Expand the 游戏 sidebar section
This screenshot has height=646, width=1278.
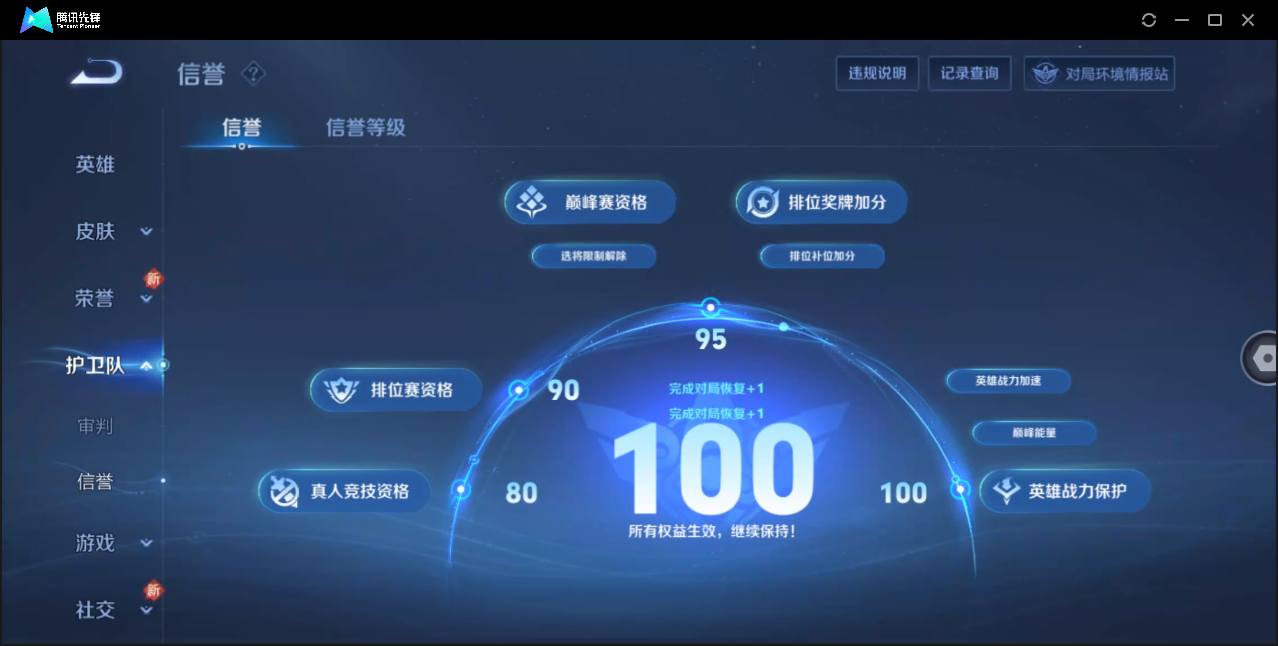146,542
